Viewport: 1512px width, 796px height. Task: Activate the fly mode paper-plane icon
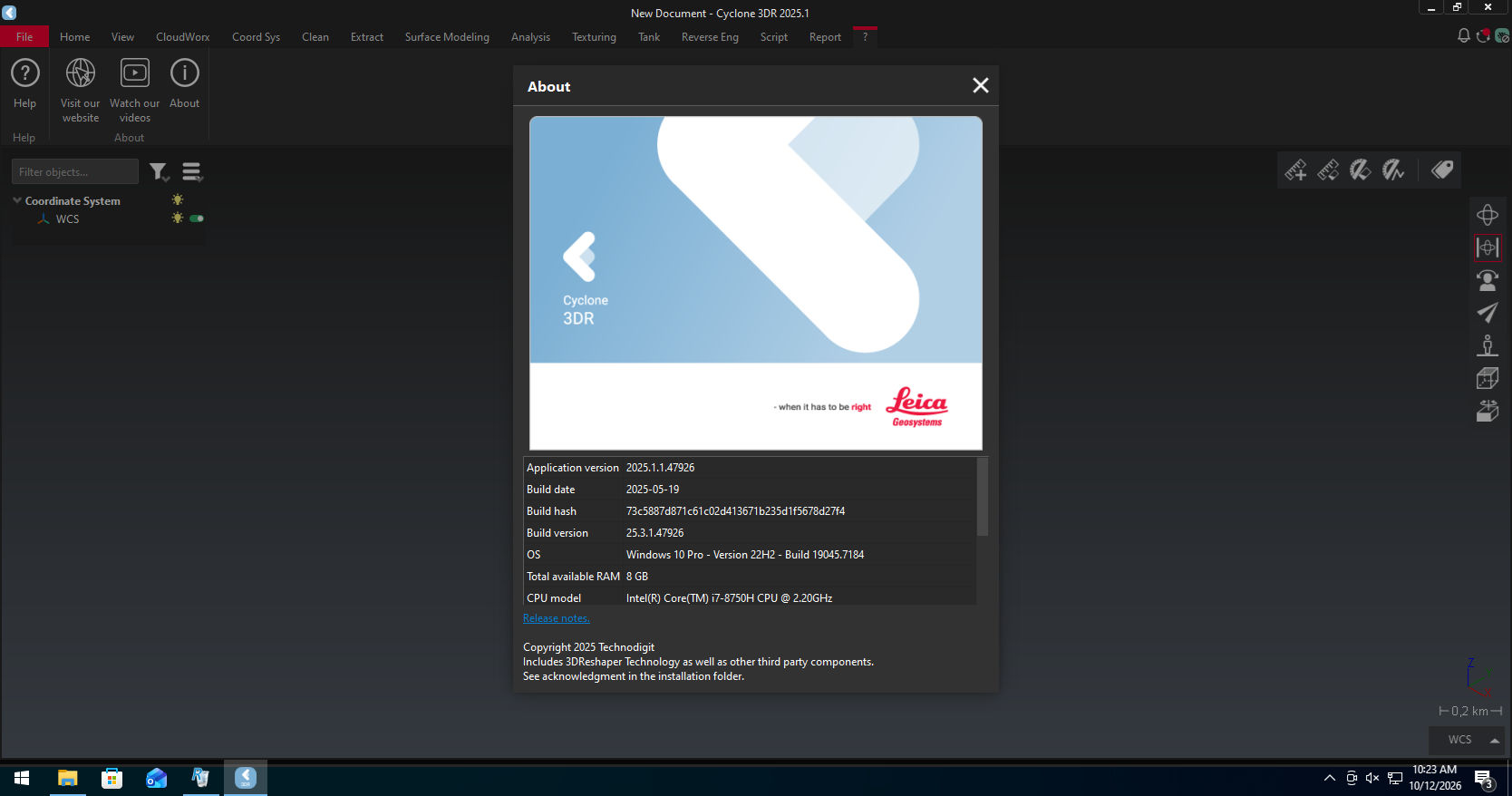click(1488, 313)
